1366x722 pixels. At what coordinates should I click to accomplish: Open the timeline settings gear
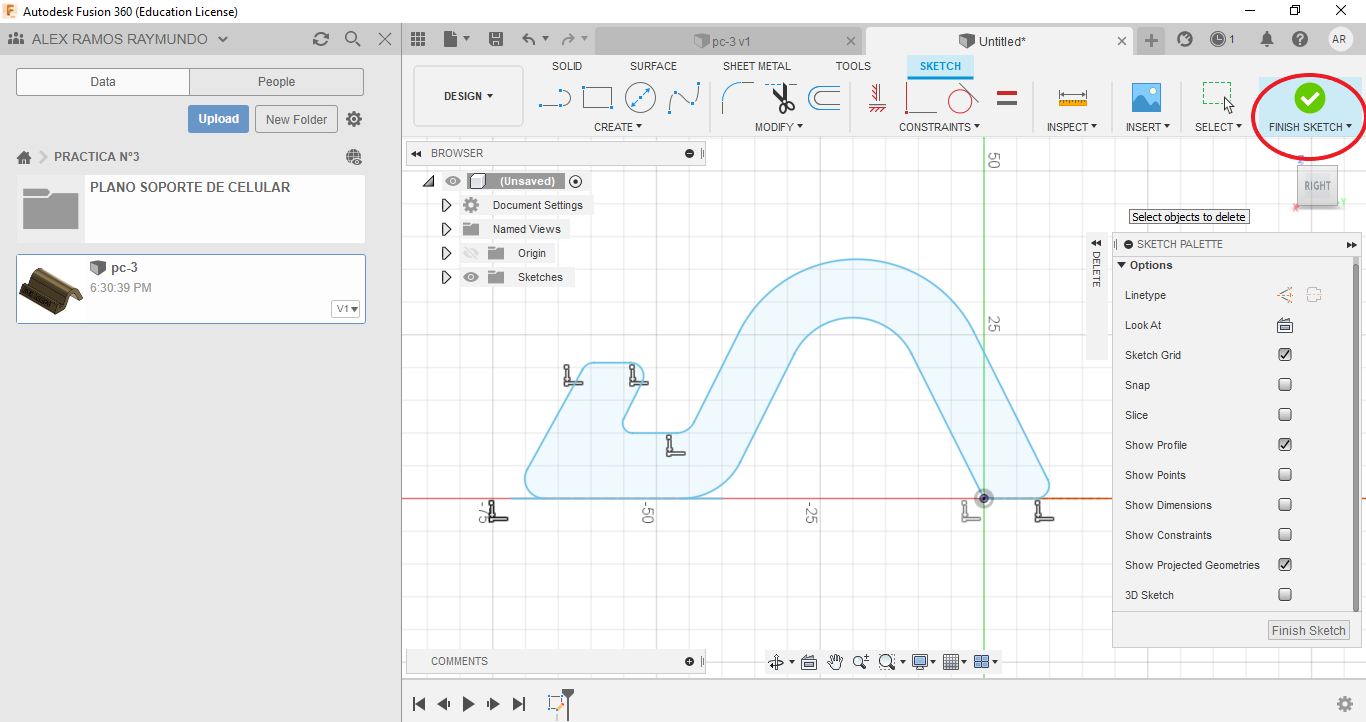1345,704
